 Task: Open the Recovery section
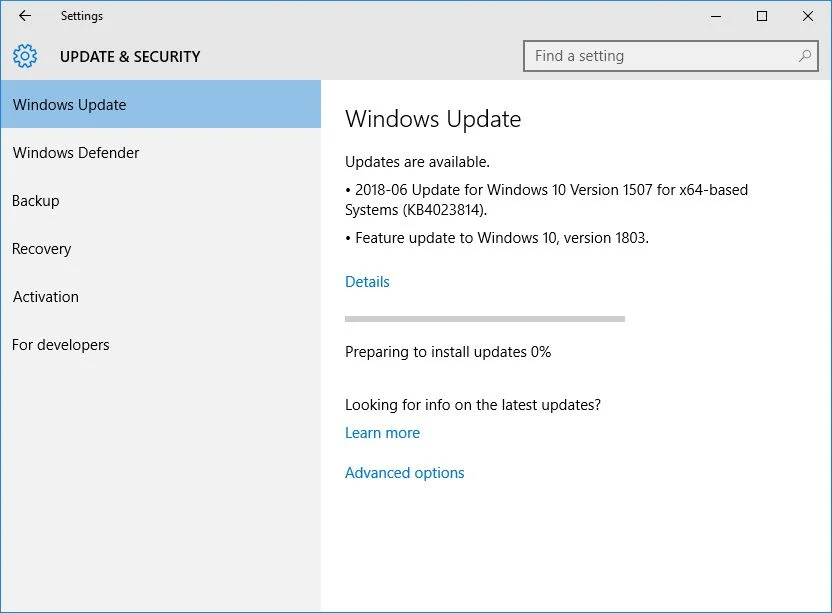[161, 248]
